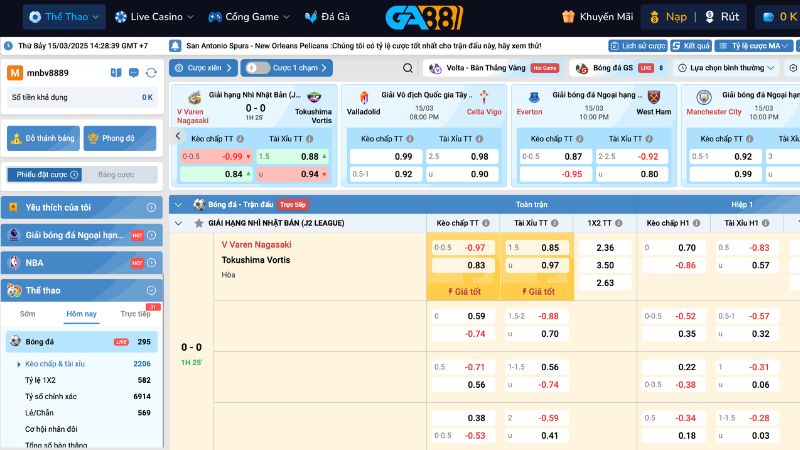Click the football icon beside Bóng đá - Trận đấu
This screenshot has height=450, width=800.
click(199, 205)
